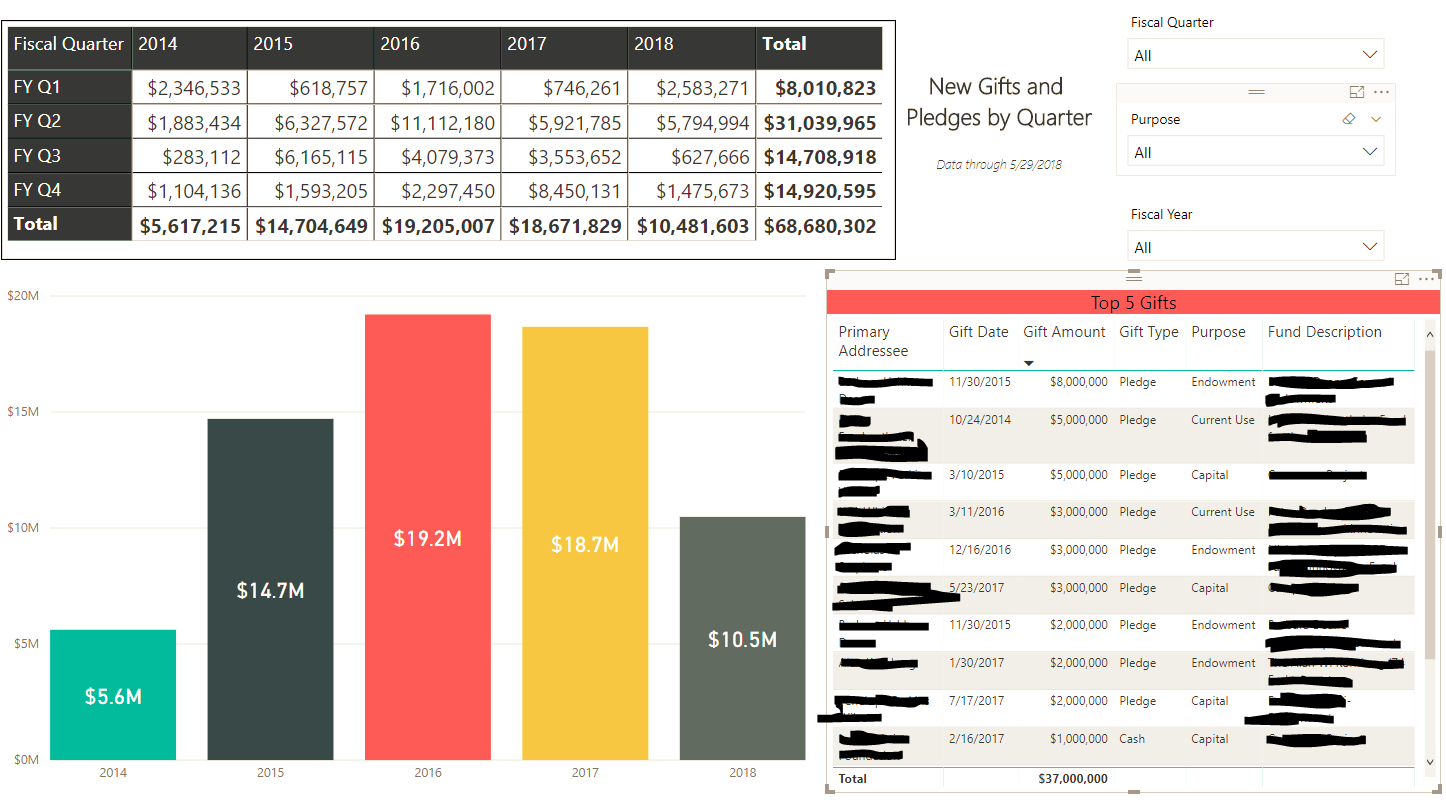Click the Top 5 Gifts scroll up arrow
The image size is (1446, 806).
coord(1430,335)
